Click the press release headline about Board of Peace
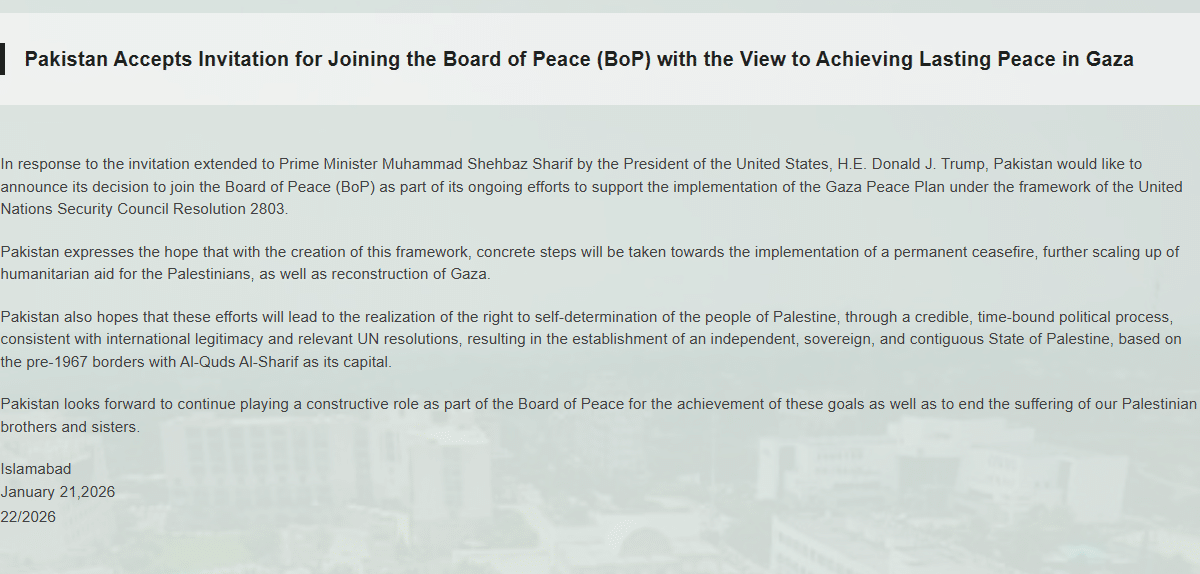Image resolution: width=1200 pixels, height=574 pixels. (579, 59)
